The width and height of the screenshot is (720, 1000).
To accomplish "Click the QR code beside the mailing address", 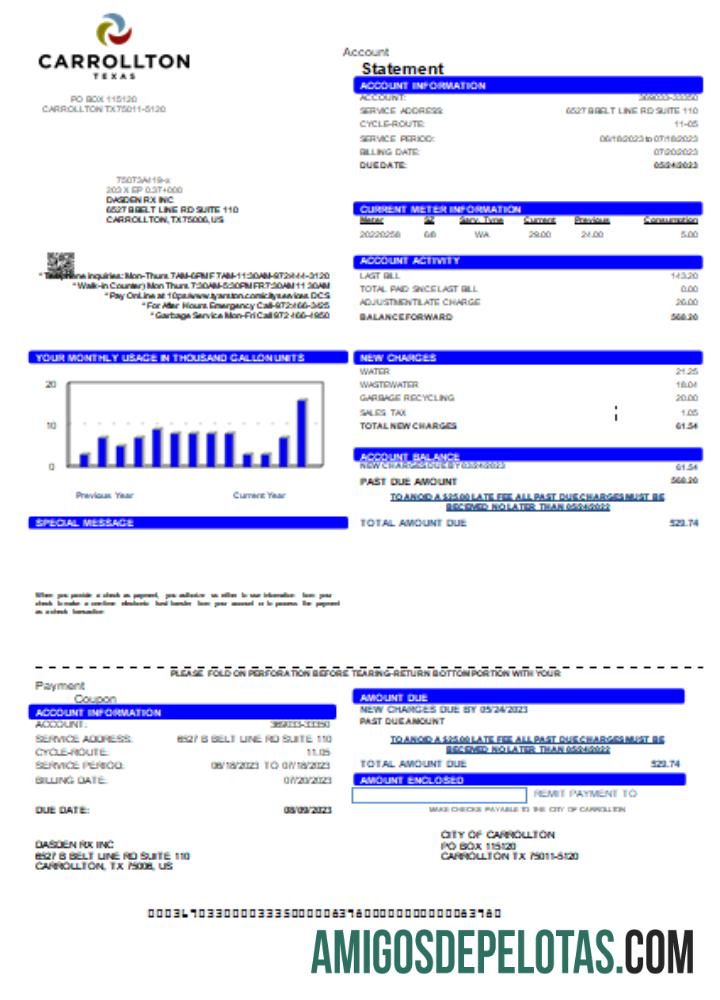I will click(60, 264).
